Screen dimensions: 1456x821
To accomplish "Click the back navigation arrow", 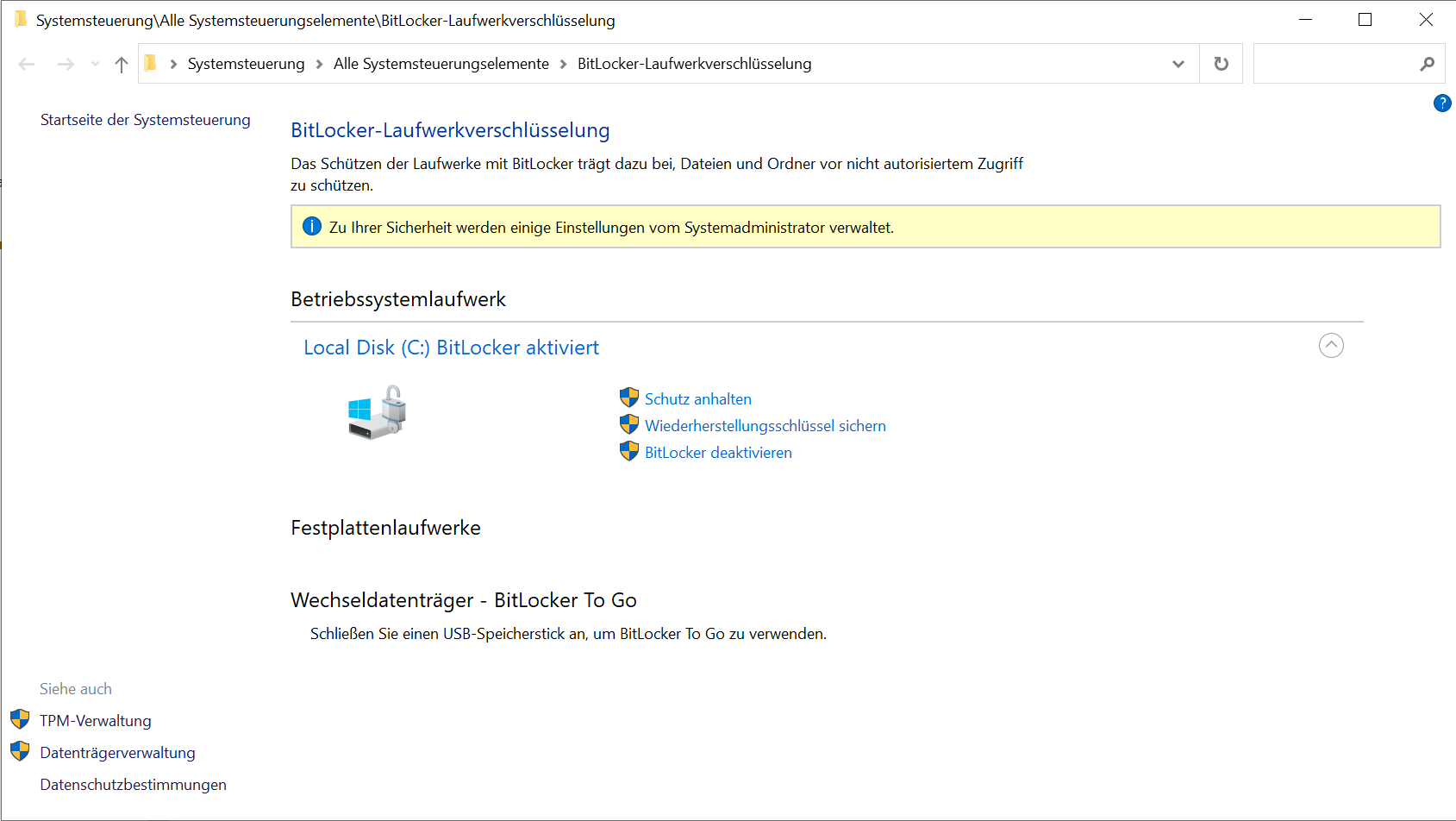I will pyautogui.click(x=27, y=64).
